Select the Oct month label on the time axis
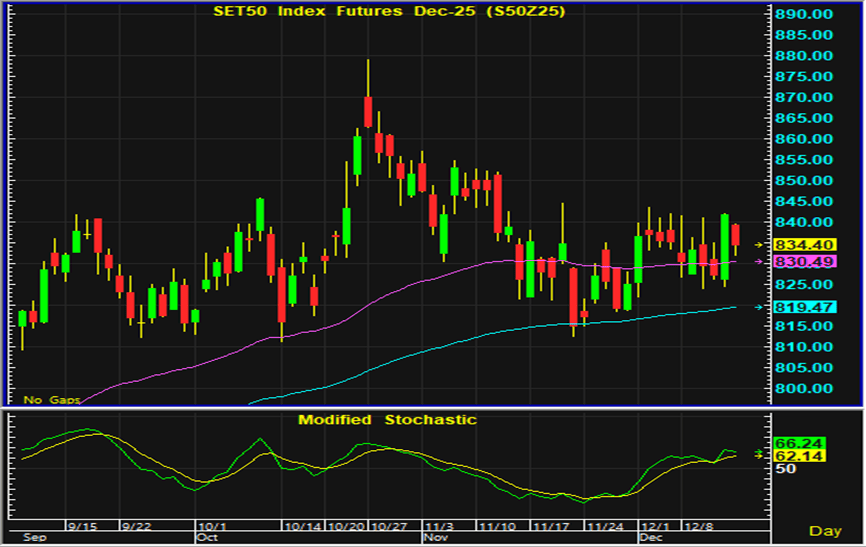This screenshot has height=547, width=866. tap(208, 537)
